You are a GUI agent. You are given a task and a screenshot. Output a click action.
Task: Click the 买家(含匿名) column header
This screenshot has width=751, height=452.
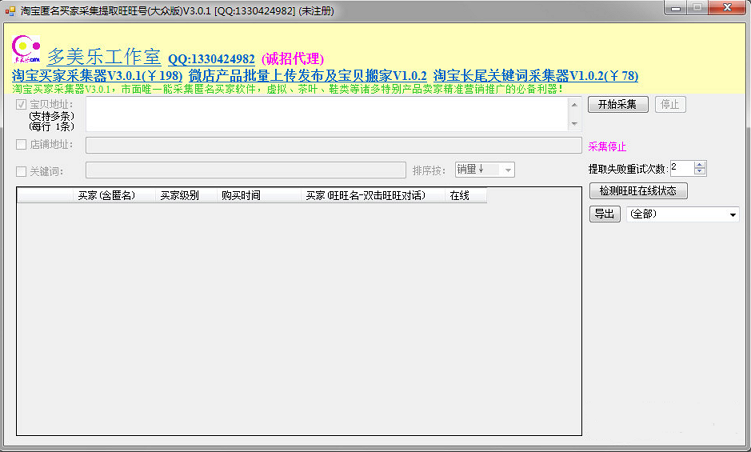(114, 195)
